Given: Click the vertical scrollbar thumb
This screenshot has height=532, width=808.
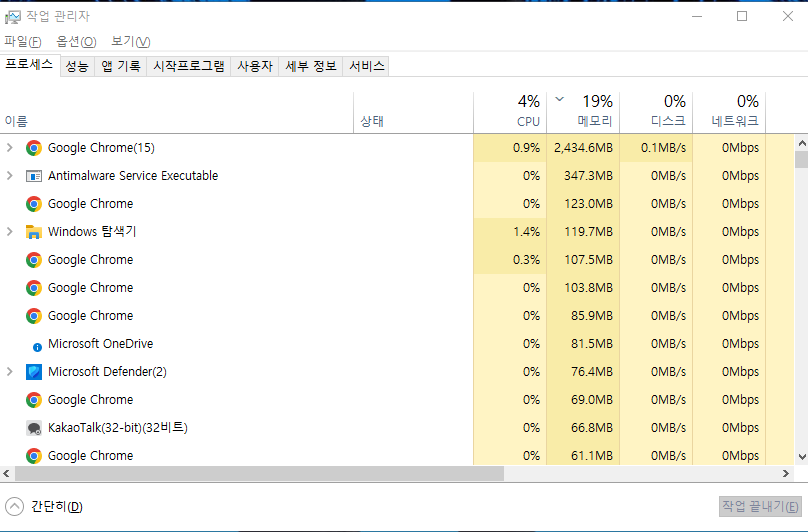Looking at the screenshot, I should coord(802,159).
